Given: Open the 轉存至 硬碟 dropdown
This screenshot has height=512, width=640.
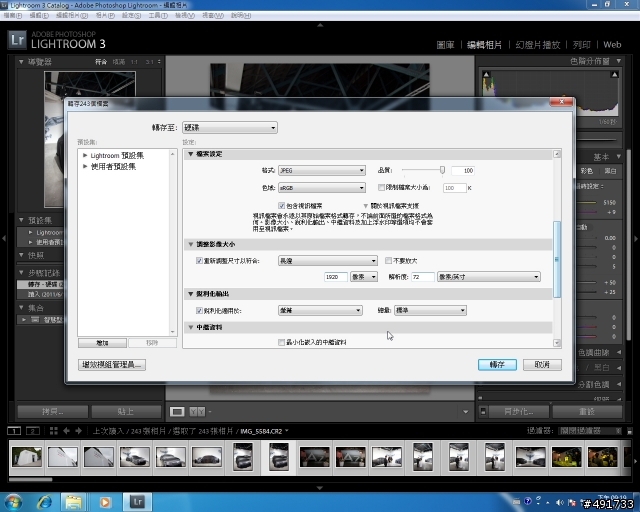Looking at the screenshot, I should click(230, 127).
